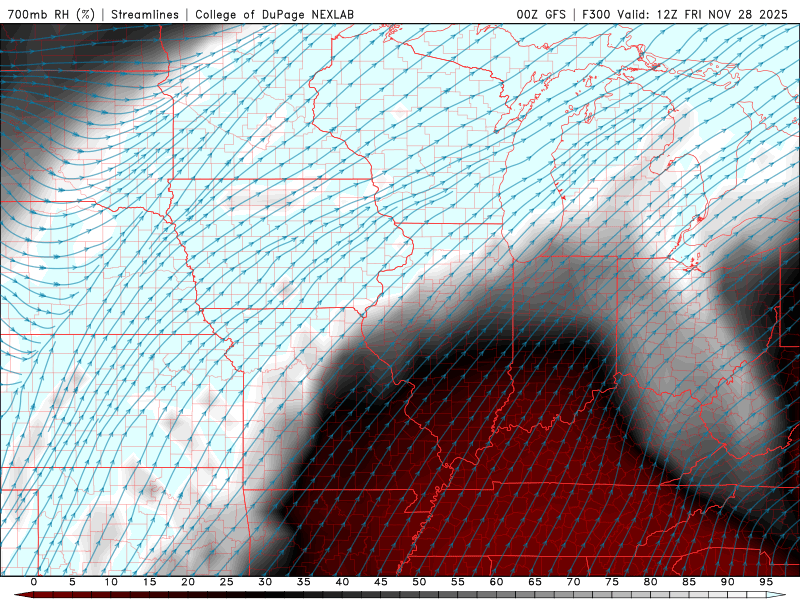Click colorbar label 10

click(111, 582)
